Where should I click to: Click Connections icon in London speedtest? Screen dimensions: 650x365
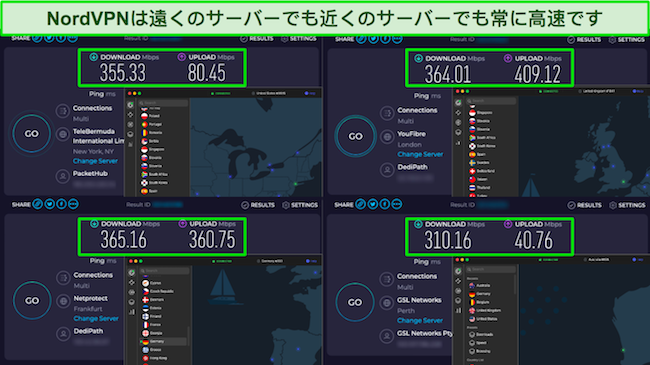click(x=387, y=113)
